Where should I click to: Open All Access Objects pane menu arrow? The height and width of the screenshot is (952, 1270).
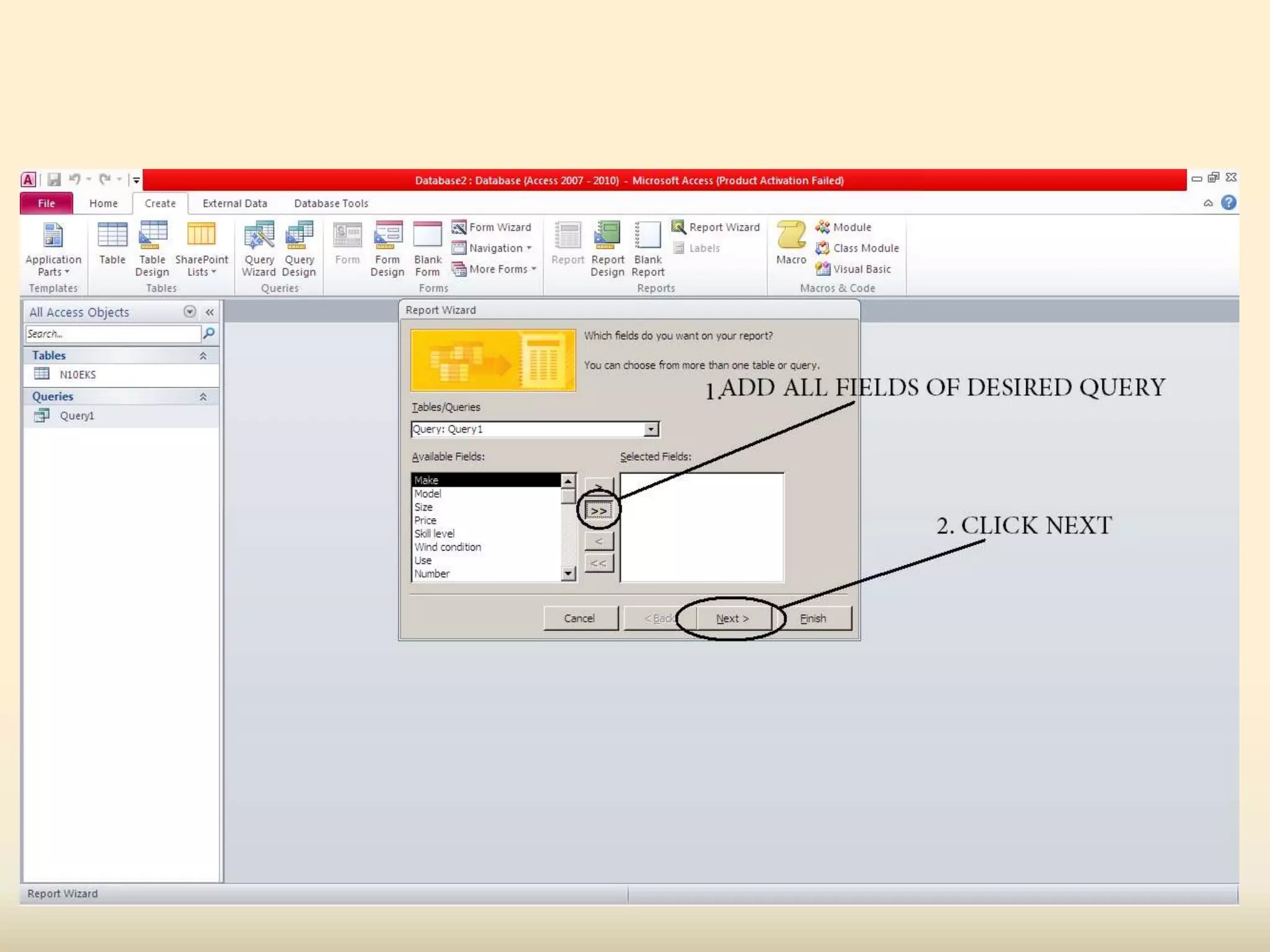(x=190, y=312)
